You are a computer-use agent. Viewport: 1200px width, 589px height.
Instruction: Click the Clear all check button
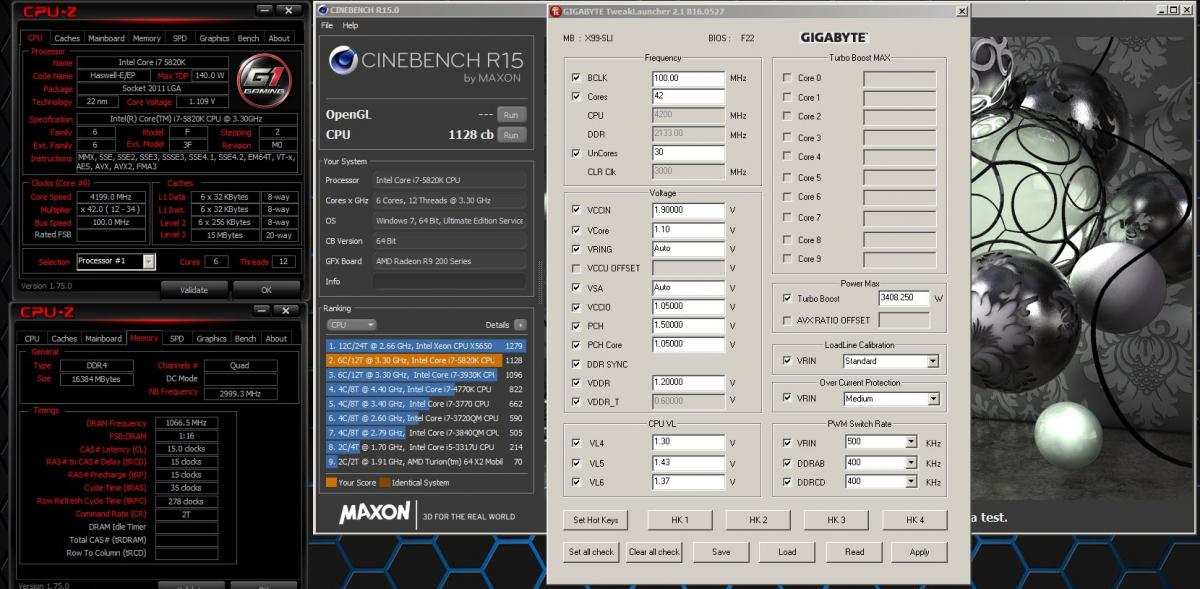[x=654, y=552]
